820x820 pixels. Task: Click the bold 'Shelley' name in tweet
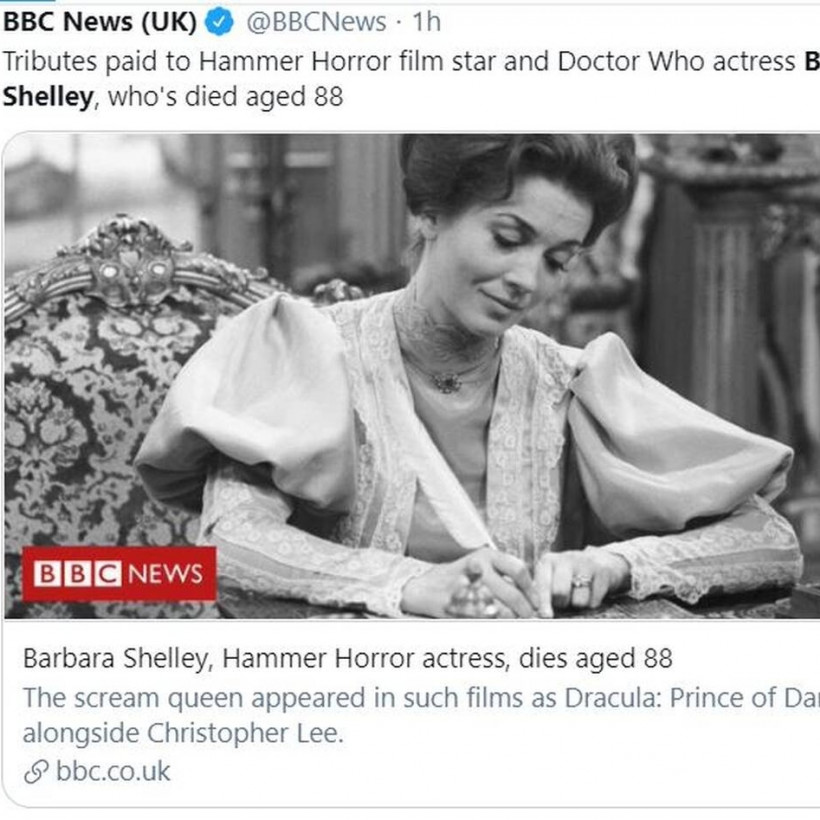[x=48, y=97]
